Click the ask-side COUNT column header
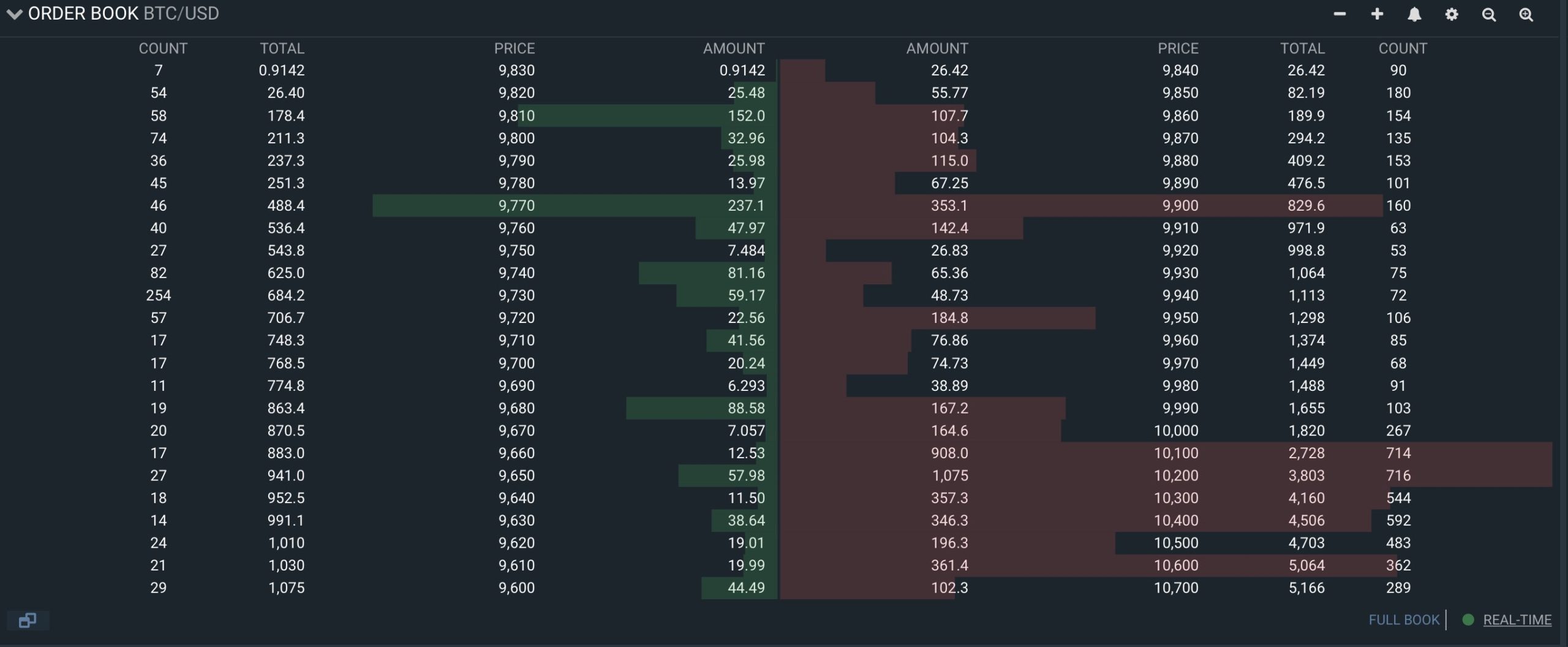This screenshot has height=647, width=1568. pyautogui.click(x=1403, y=48)
